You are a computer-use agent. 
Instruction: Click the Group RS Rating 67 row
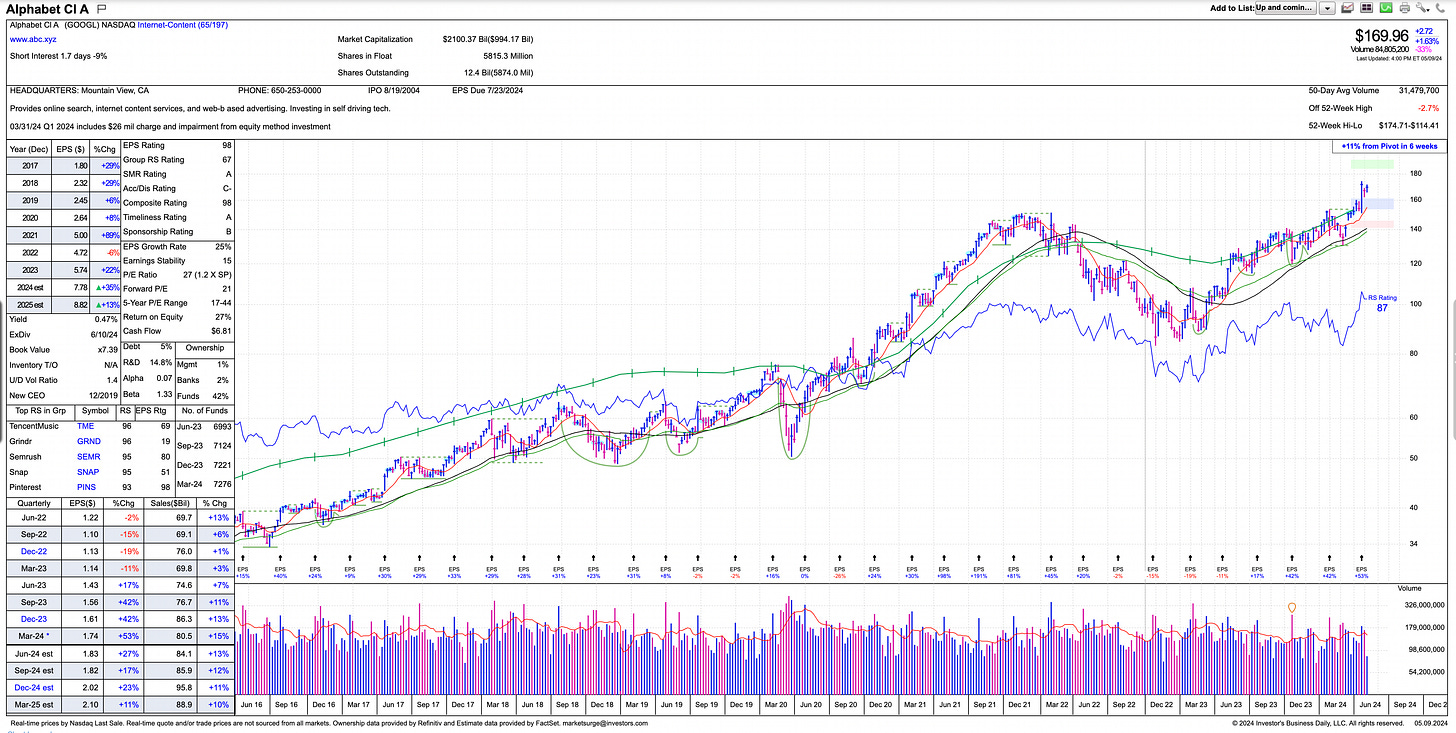178,160
